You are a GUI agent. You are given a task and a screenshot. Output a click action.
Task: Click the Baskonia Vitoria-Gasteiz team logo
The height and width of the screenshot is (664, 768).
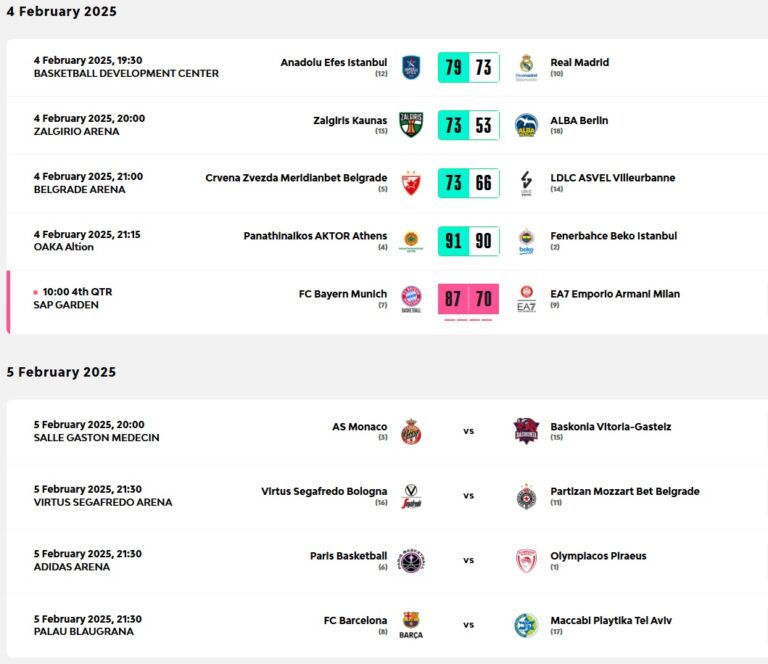(526, 432)
